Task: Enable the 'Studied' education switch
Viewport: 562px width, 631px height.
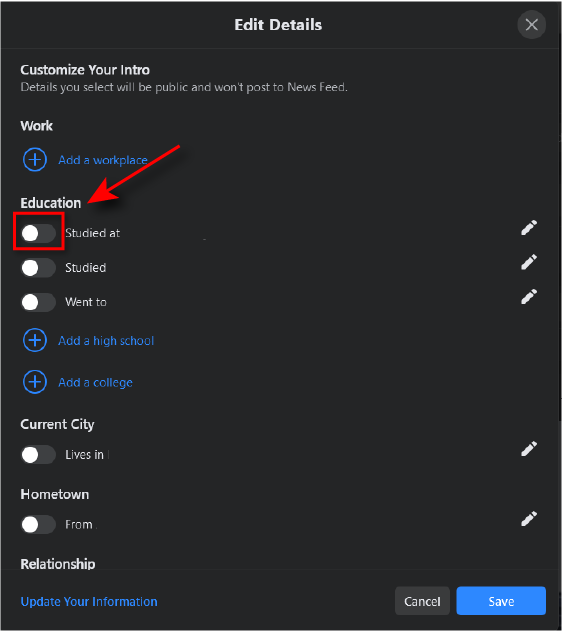Action: (x=38, y=268)
